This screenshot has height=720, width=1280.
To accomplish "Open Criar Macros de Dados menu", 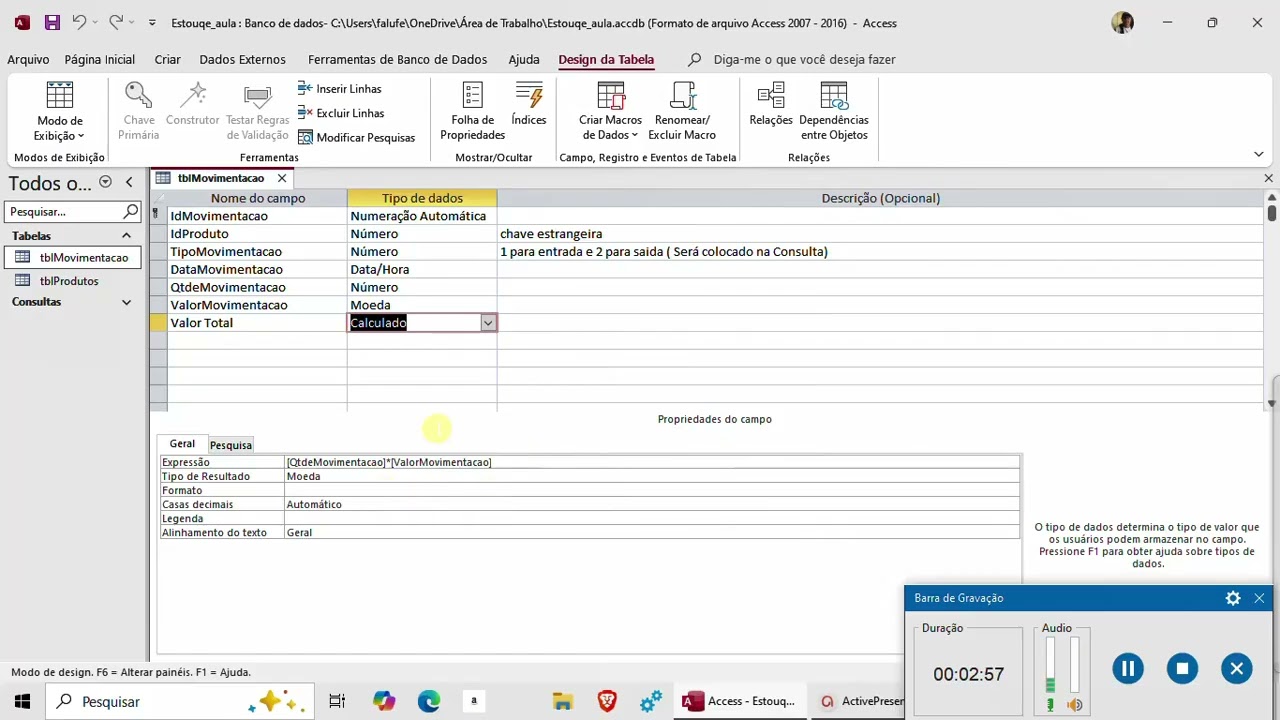I will 610,111.
